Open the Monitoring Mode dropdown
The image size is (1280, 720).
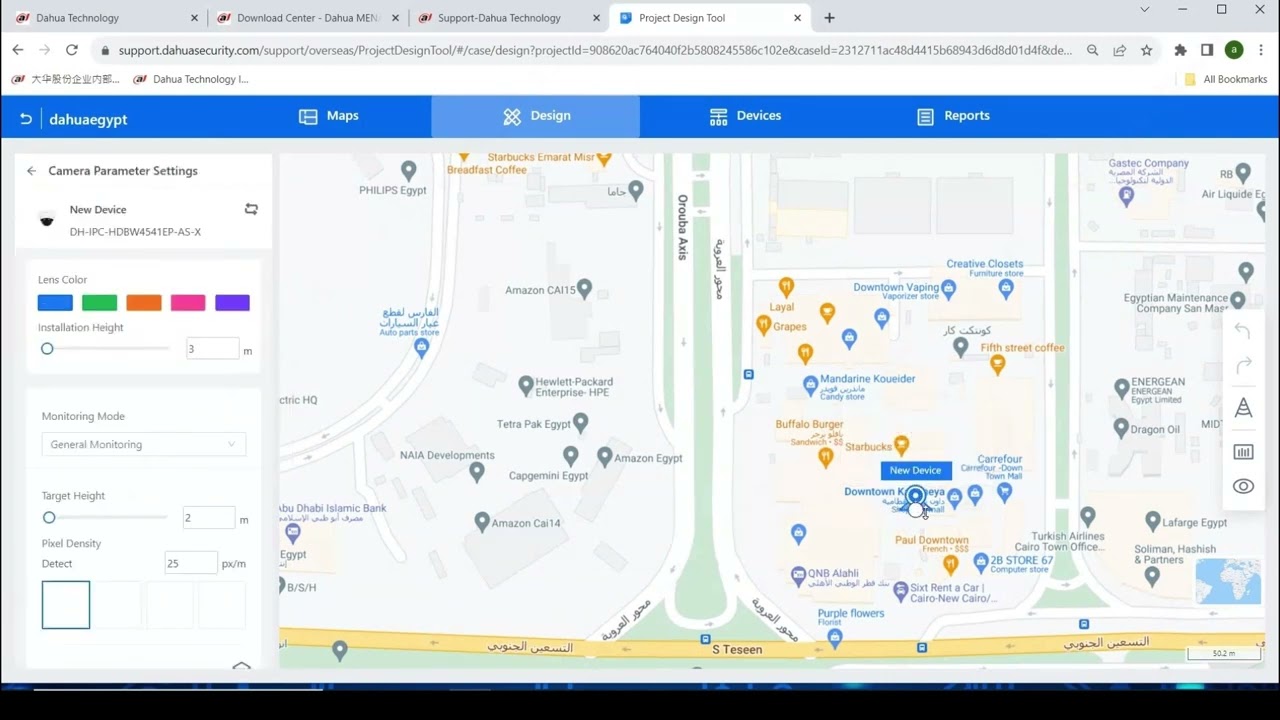pyautogui.click(x=144, y=444)
